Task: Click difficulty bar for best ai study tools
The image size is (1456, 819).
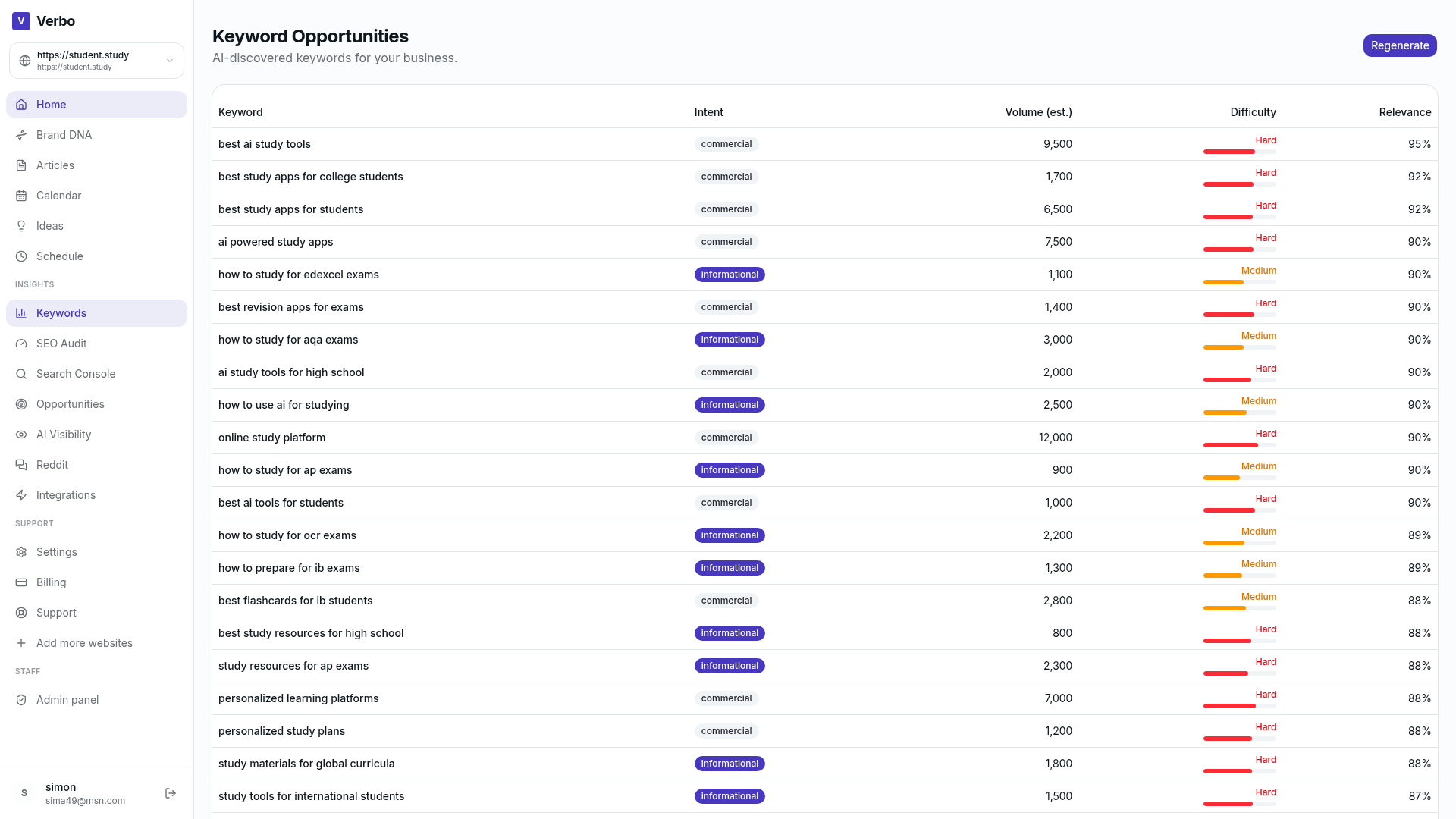Action: point(1239,152)
